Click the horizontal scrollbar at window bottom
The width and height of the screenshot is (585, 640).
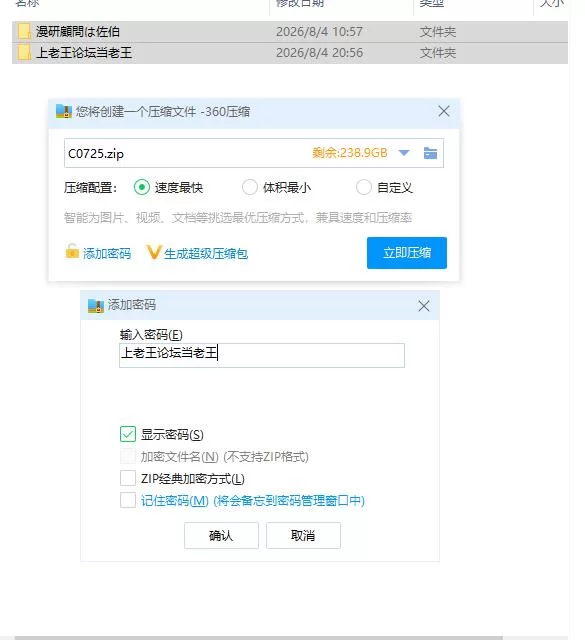coord(258,638)
